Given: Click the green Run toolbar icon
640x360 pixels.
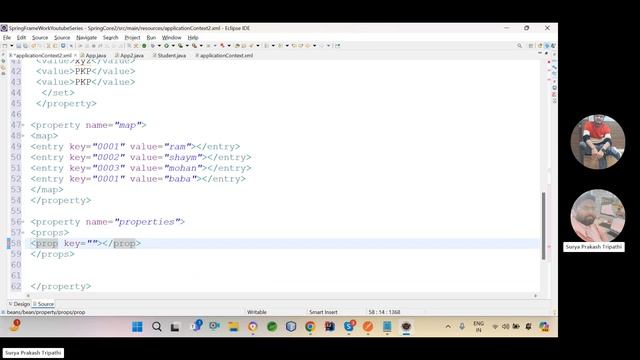Looking at the screenshot, I should [x=166, y=46].
